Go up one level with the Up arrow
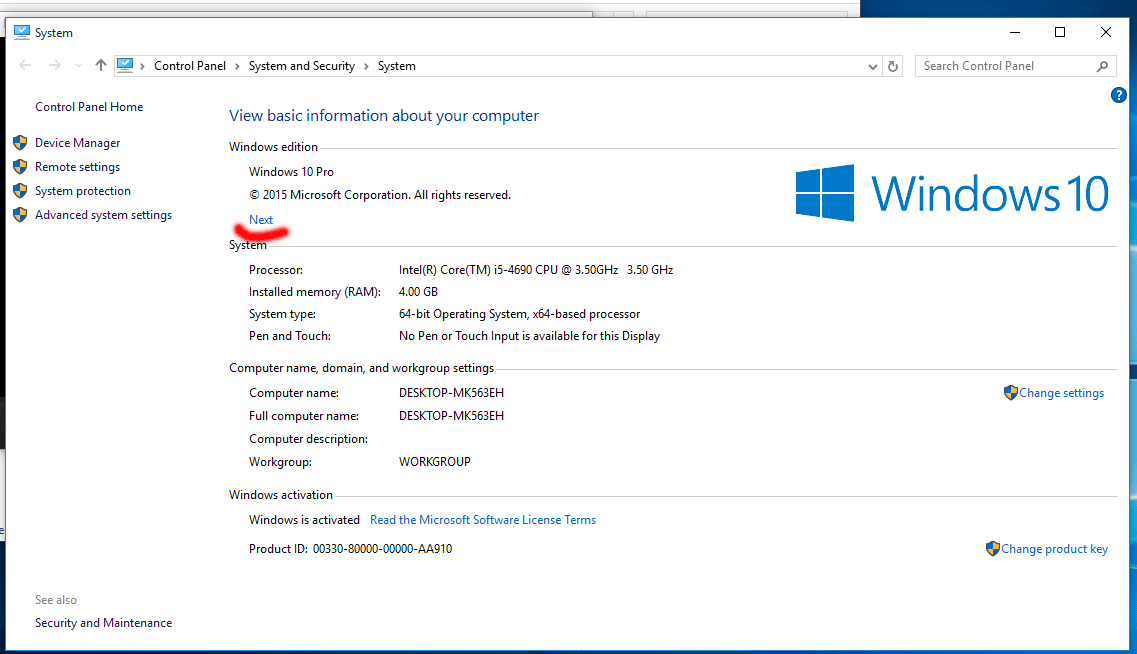1137x654 pixels. [101, 65]
